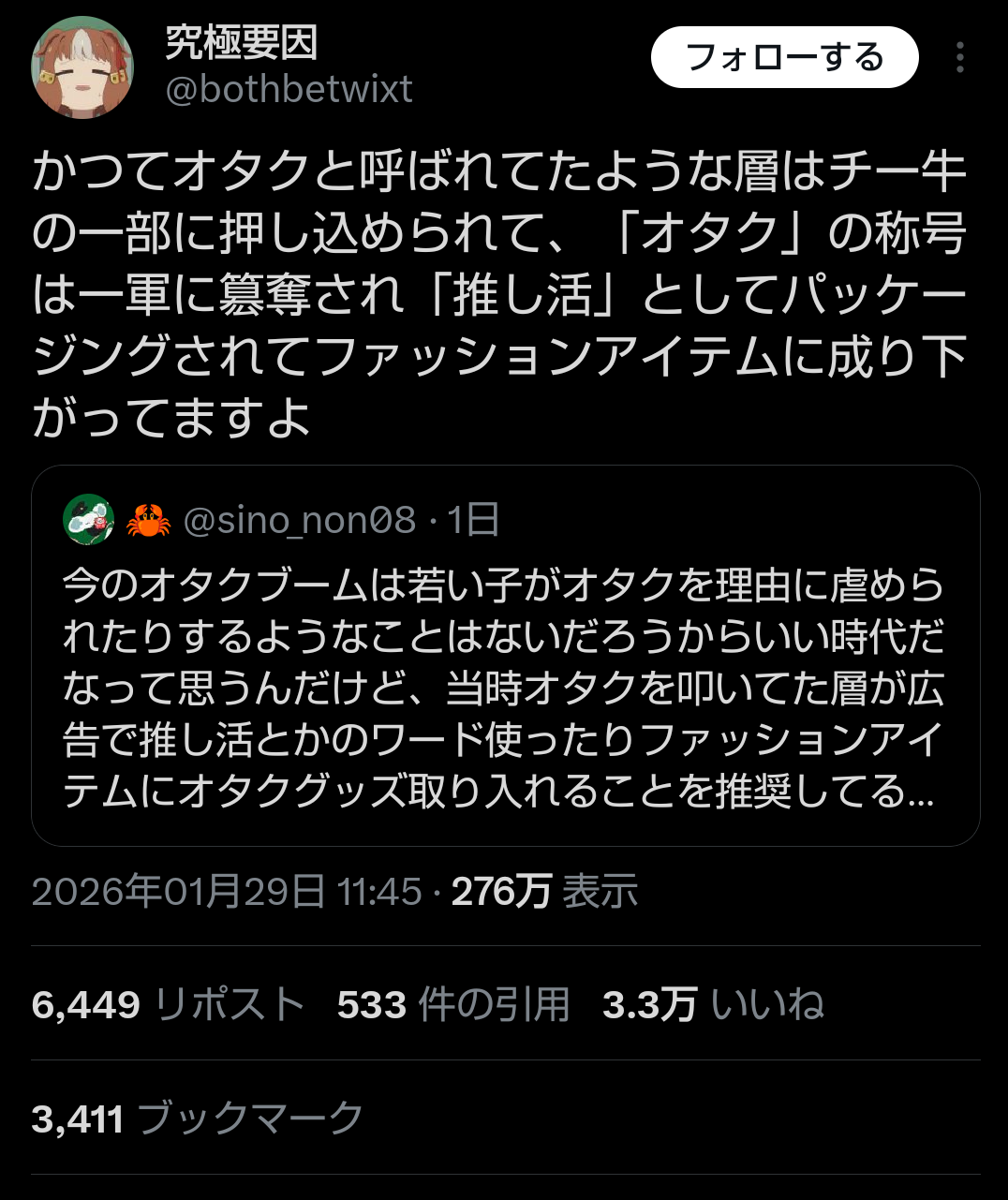Open the more options three-dot menu
Image resolution: width=1008 pixels, height=1200 pixels.
pyautogui.click(x=959, y=58)
